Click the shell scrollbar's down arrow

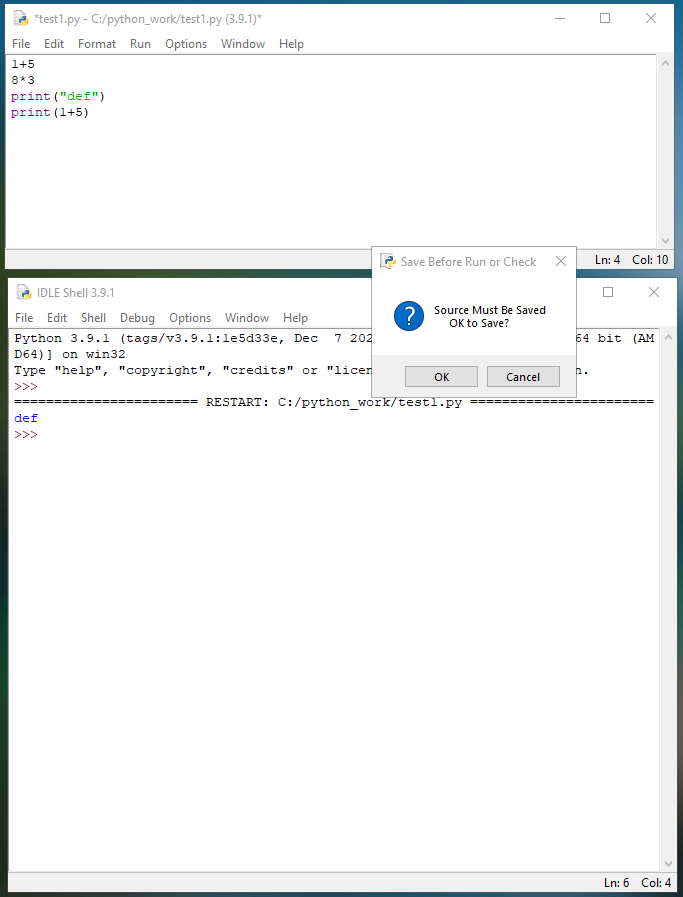pos(668,864)
